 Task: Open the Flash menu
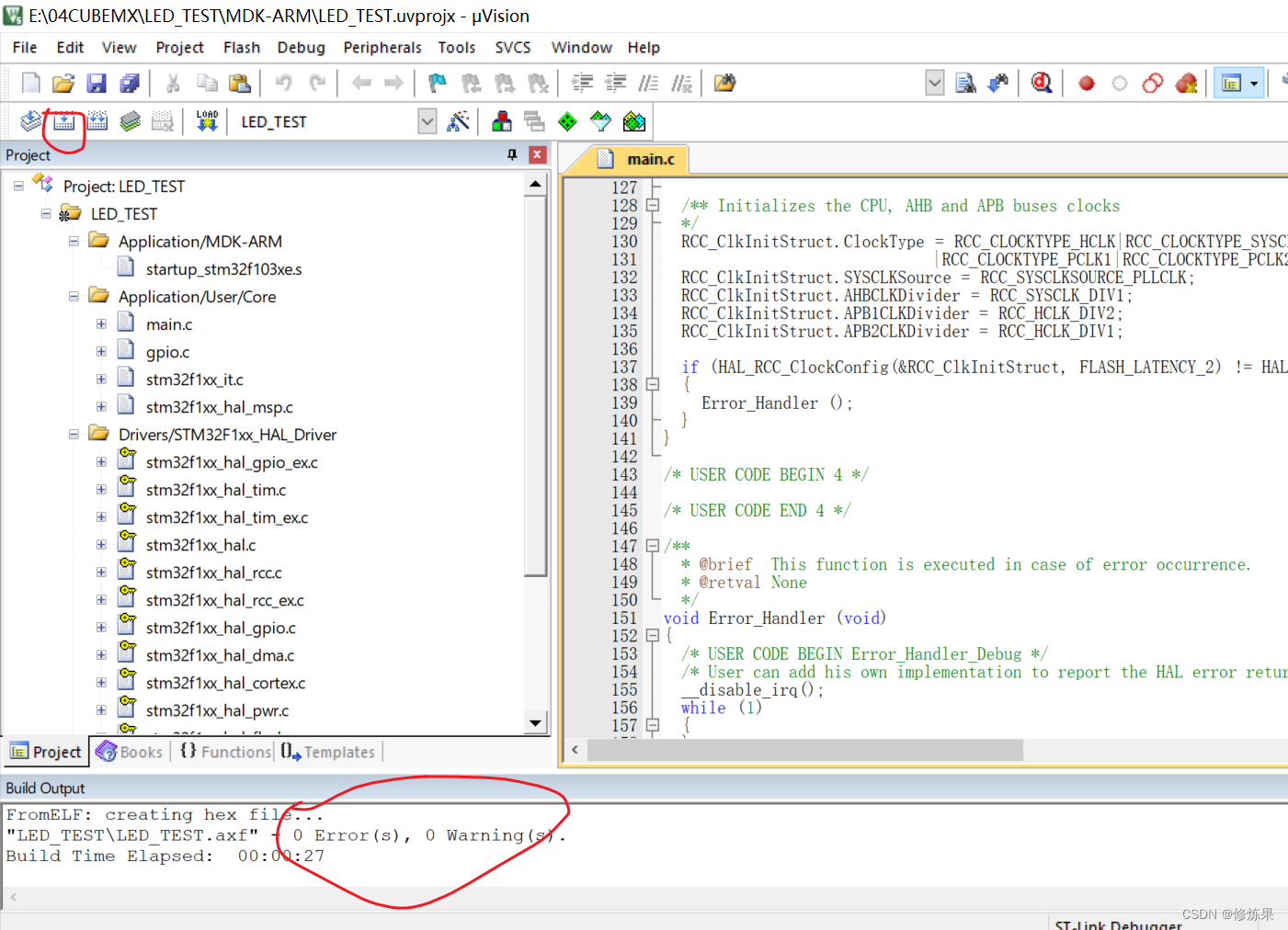pos(242,48)
